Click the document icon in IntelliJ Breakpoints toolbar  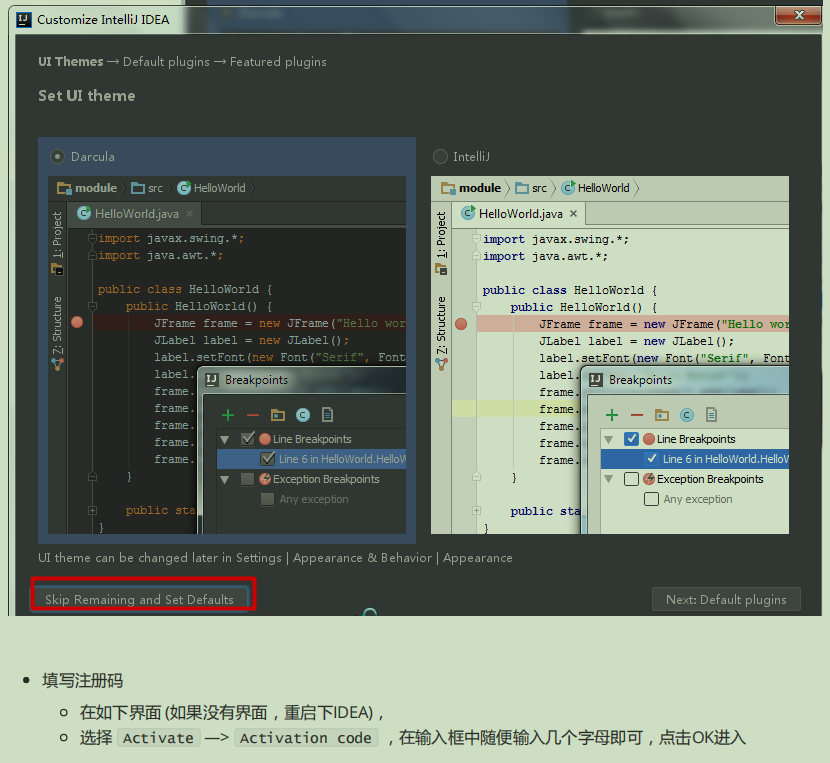click(x=711, y=415)
